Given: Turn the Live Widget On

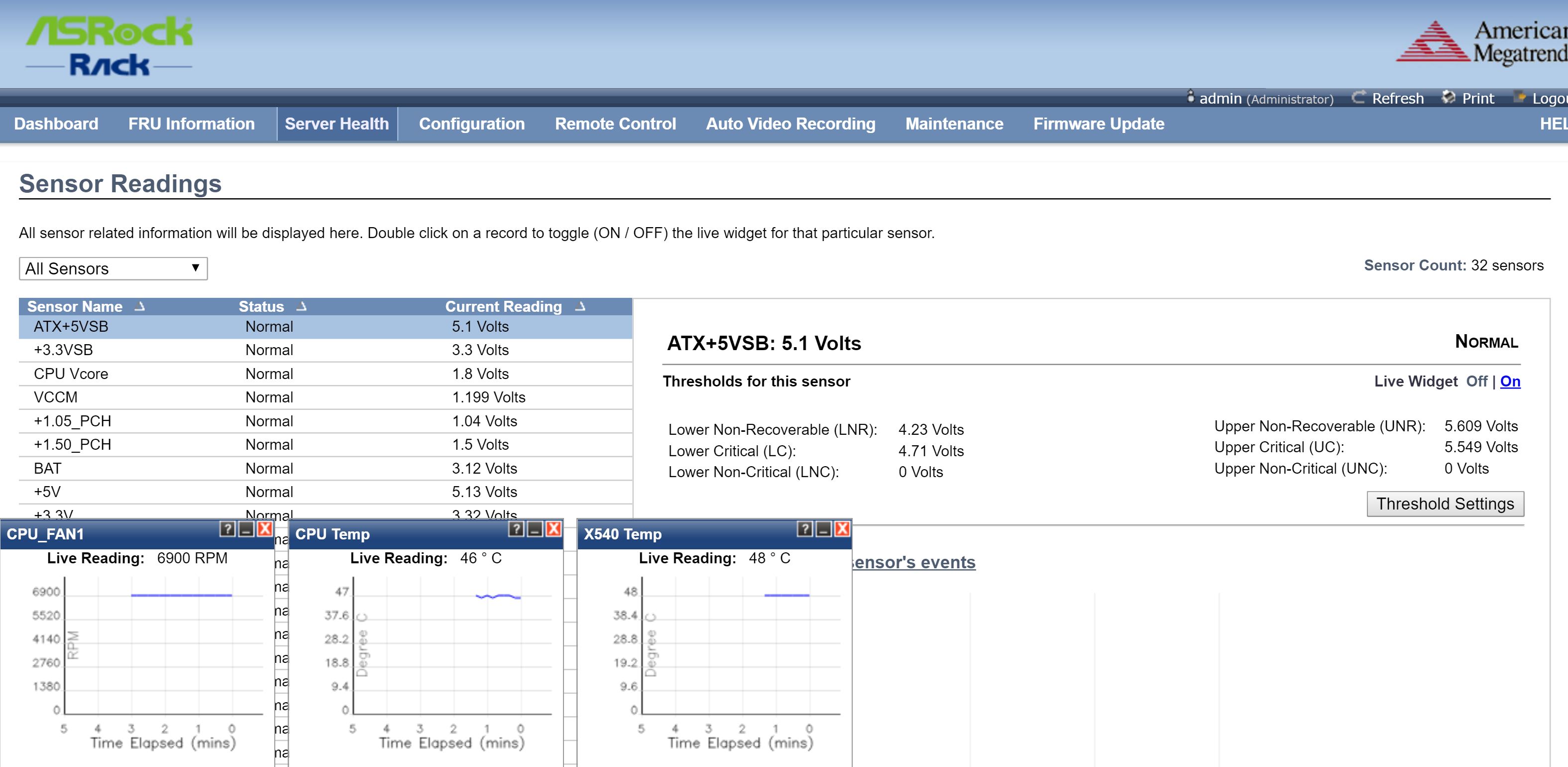Looking at the screenshot, I should [x=1510, y=382].
